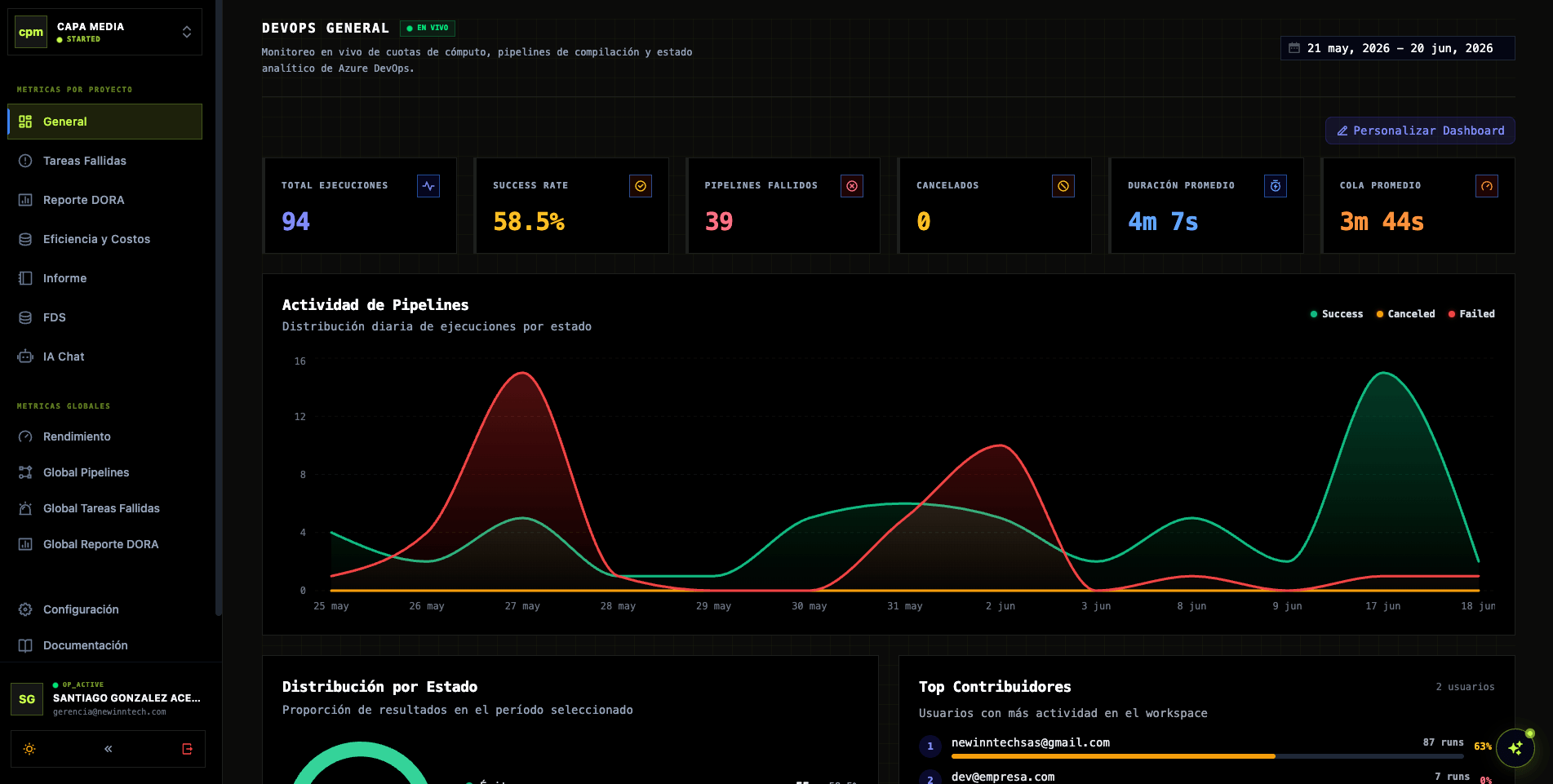Viewport: 1553px width, 784px height.
Task: Click Global Reporte DORA chart icon
Action: (25, 544)
